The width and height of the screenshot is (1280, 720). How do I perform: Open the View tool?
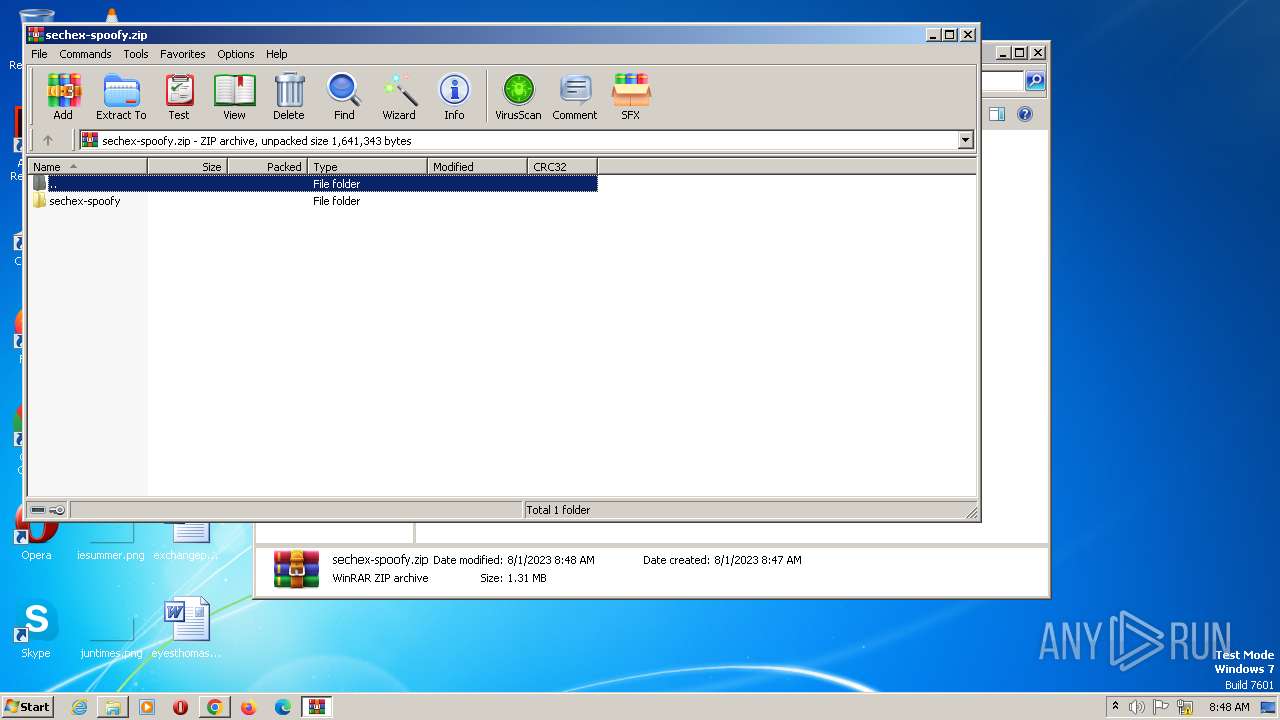pyautogui.click(x=234, y=97)
